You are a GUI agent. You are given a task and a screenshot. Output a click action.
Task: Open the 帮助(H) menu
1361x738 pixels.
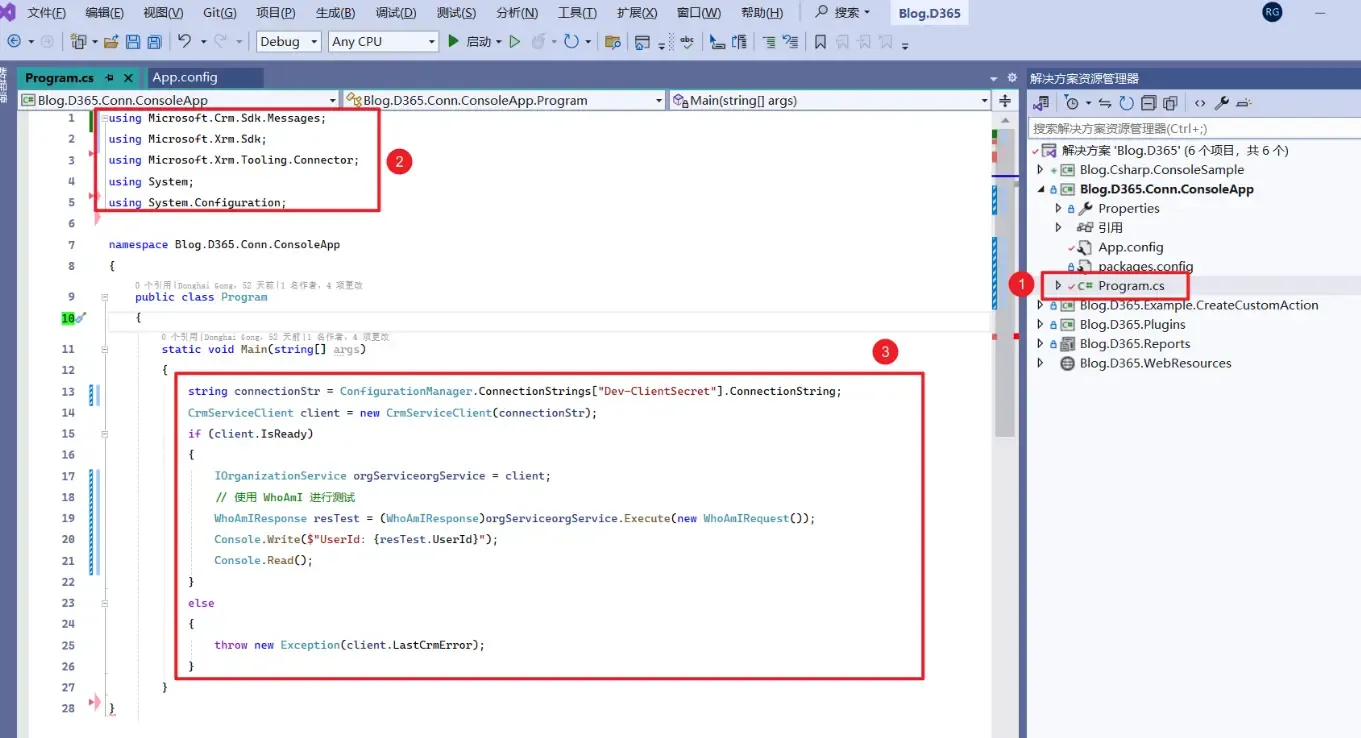coord(762,13)
